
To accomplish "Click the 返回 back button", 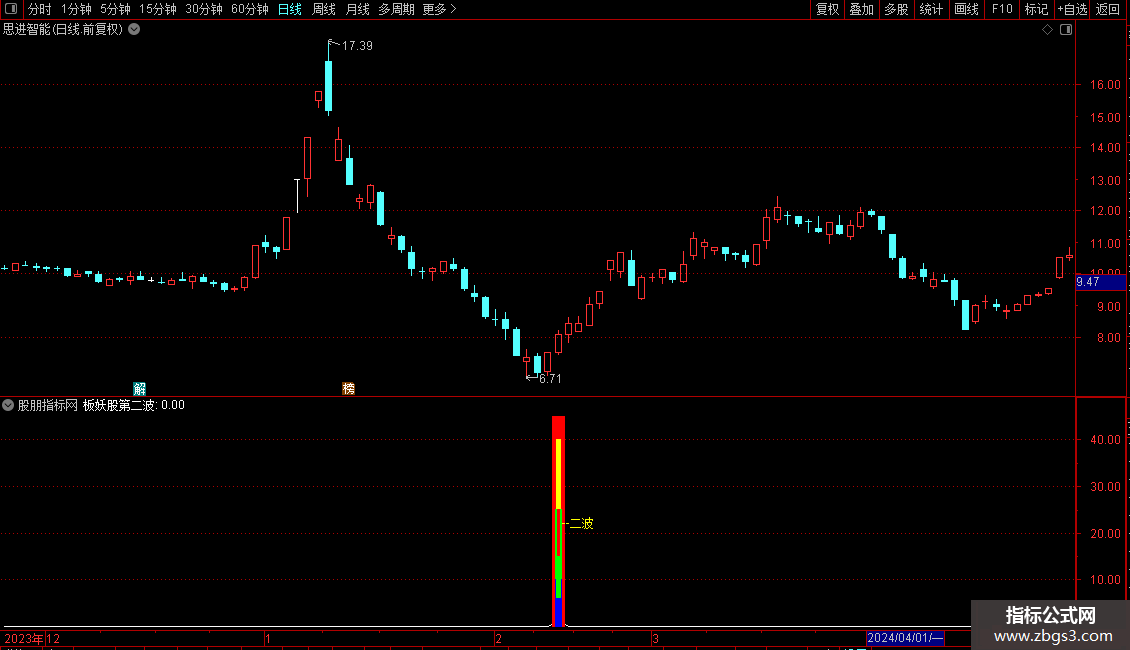I will coord(1108,9).
